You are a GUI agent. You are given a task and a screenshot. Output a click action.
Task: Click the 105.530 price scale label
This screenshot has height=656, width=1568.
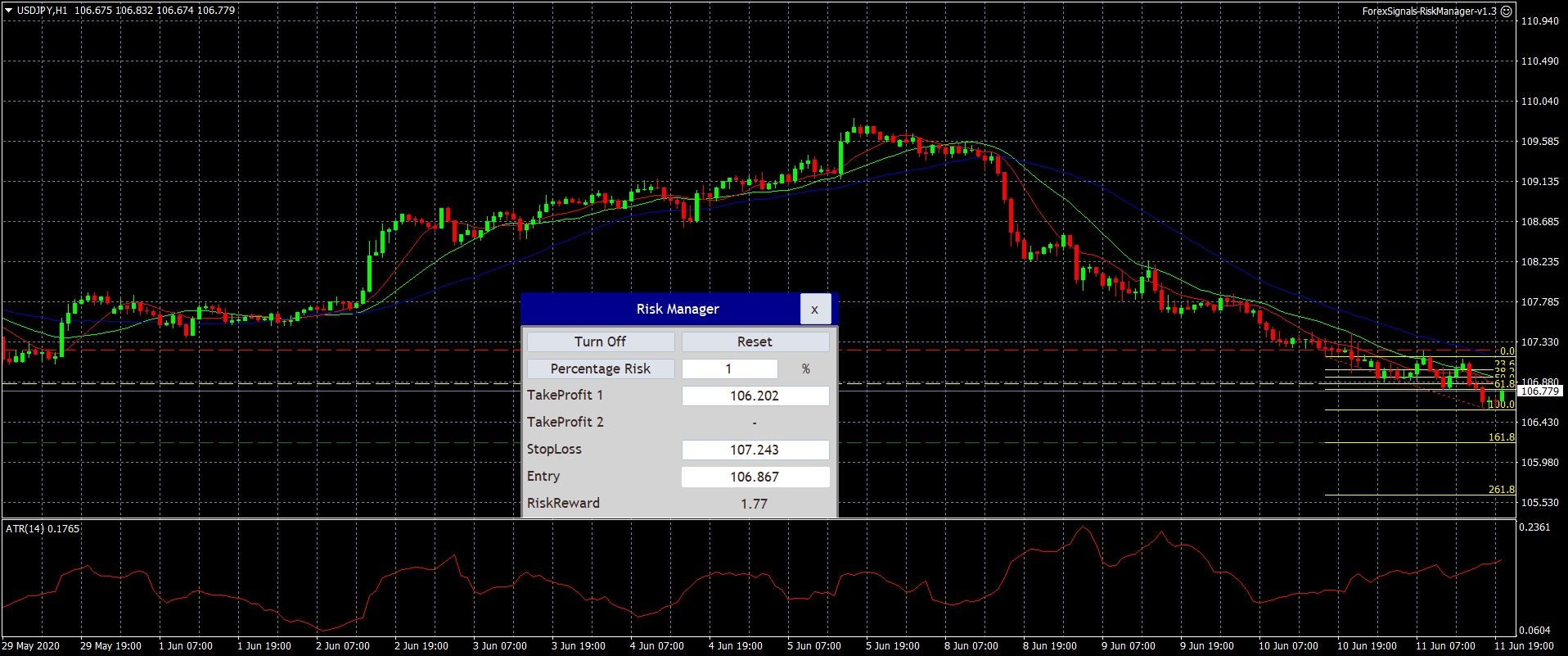coord(1539,503)
